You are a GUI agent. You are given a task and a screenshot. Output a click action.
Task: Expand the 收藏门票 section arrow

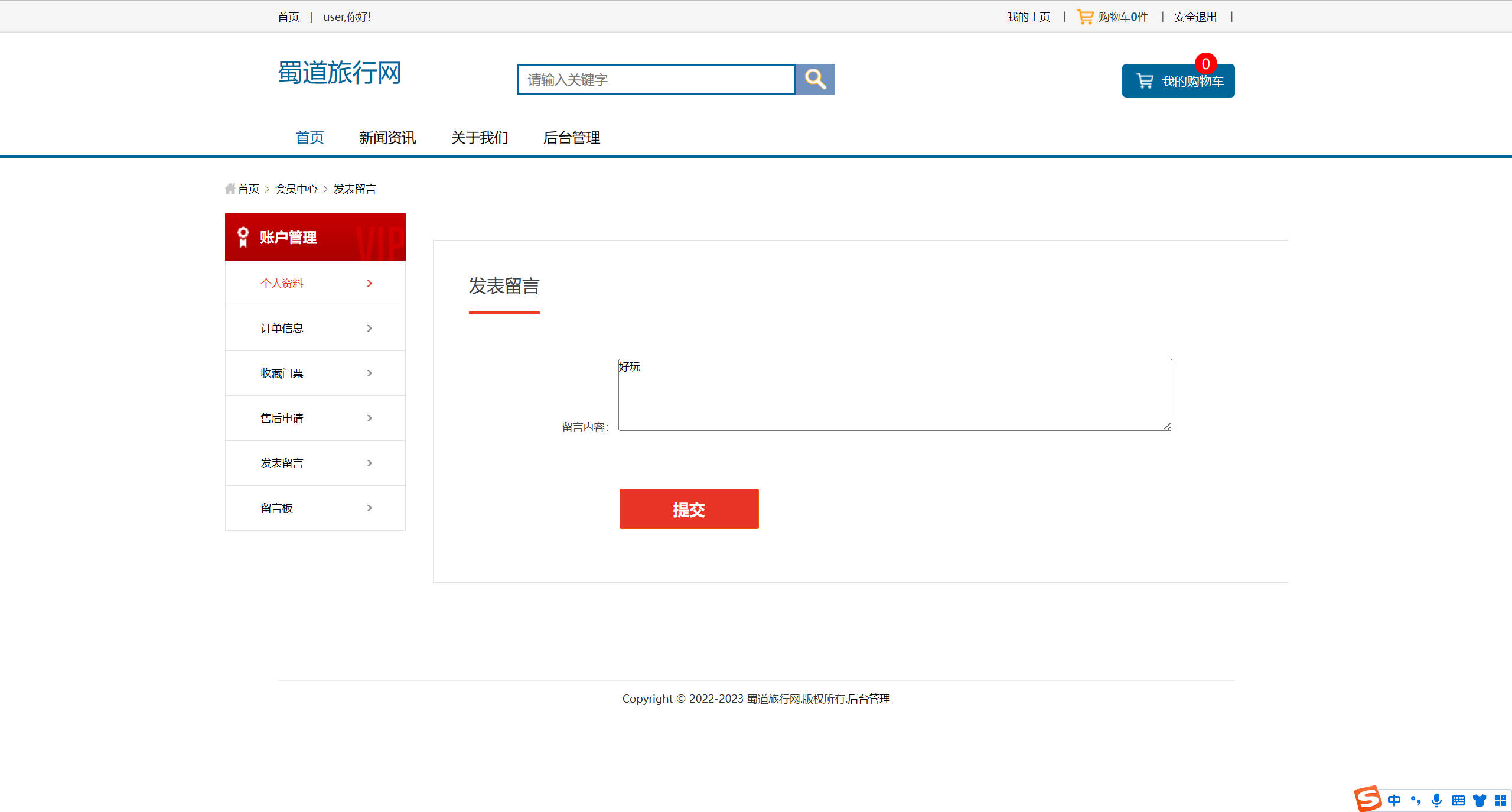[370, 373]
